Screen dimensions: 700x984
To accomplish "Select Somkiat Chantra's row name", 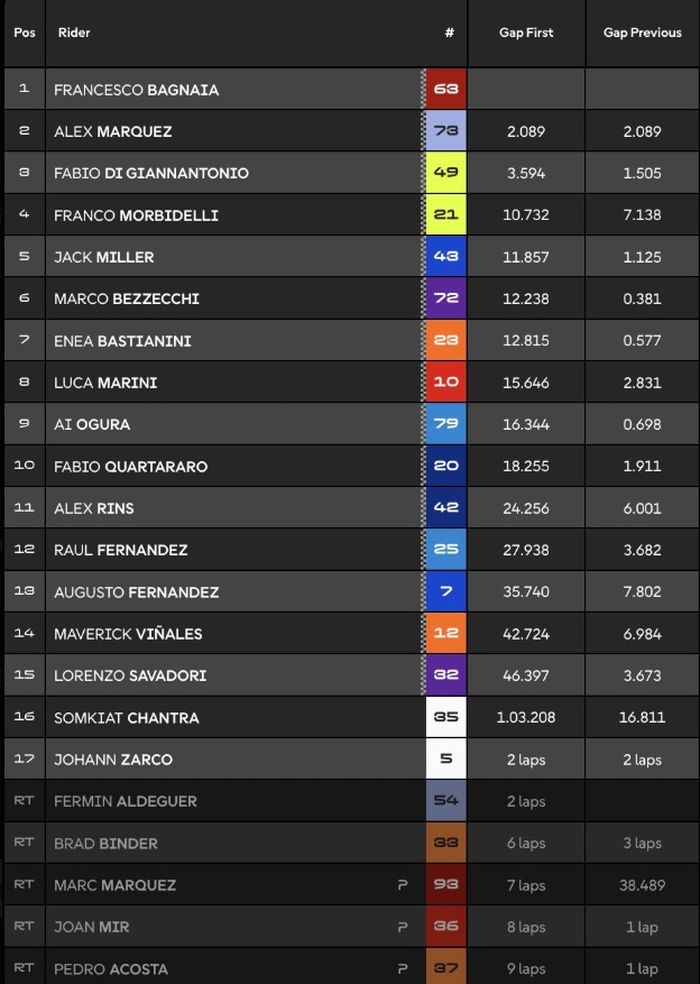I will [126, 718].
